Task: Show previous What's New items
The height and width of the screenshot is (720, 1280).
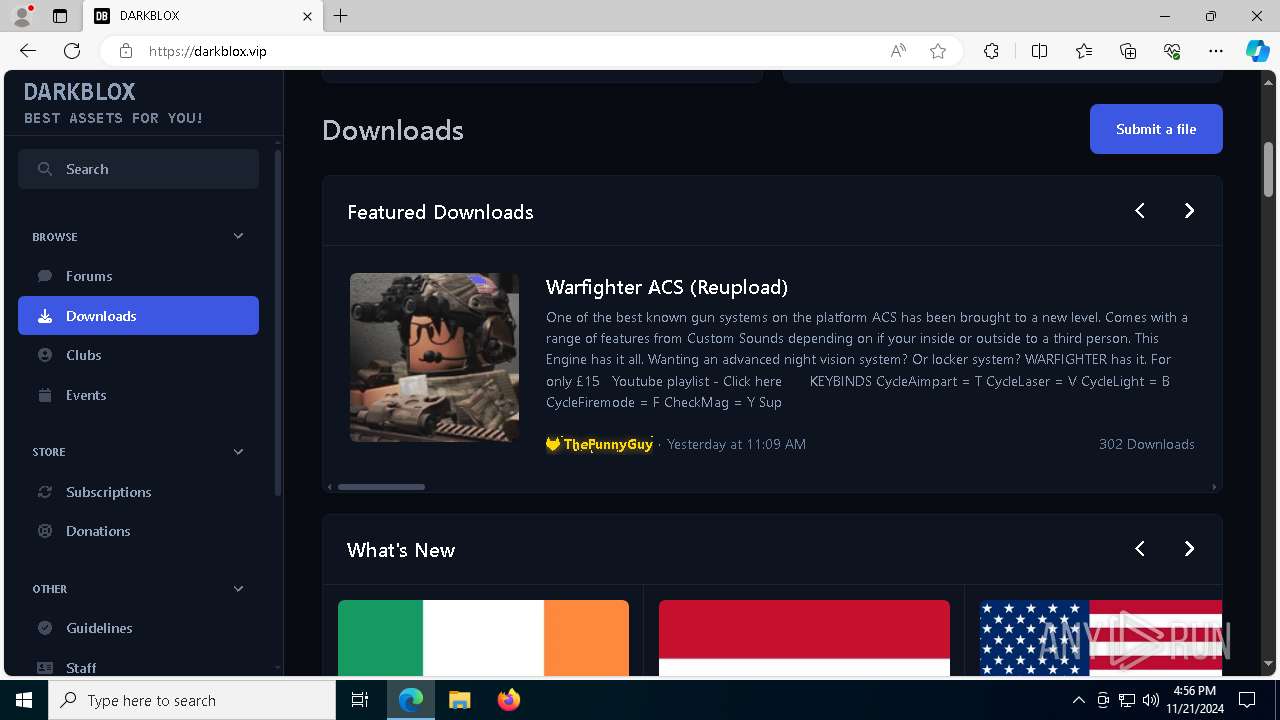Action: [x=1140, y=548]
